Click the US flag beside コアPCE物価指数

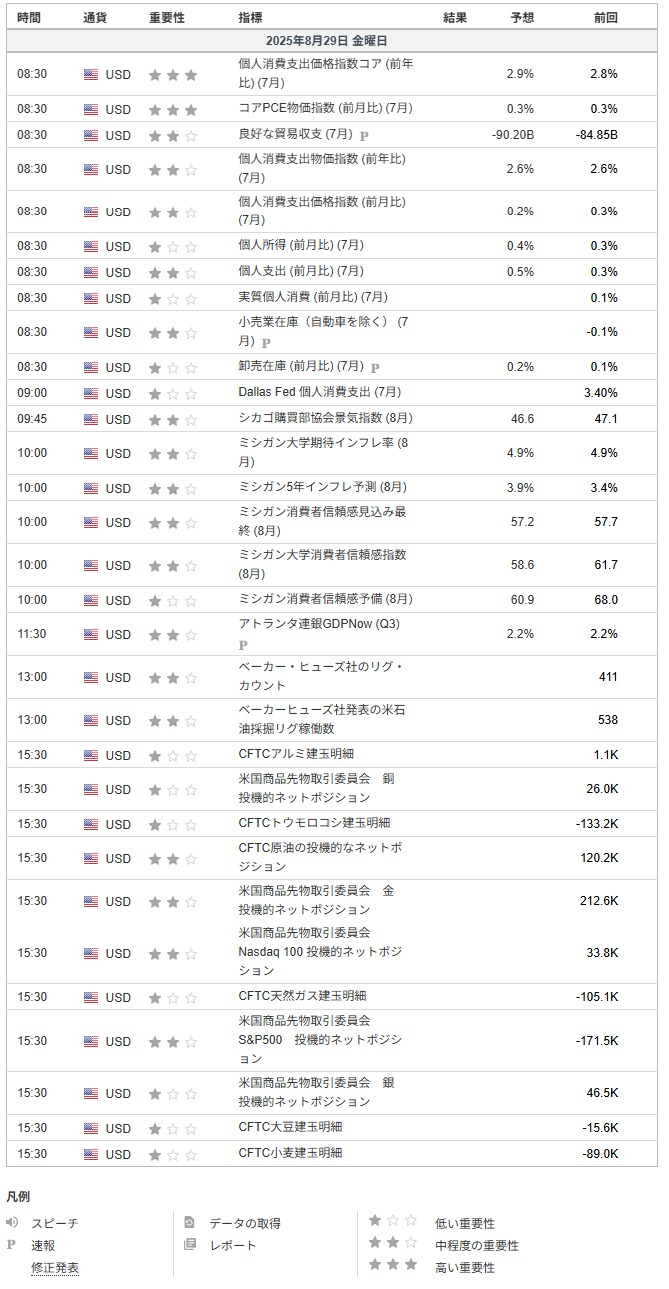91,109
